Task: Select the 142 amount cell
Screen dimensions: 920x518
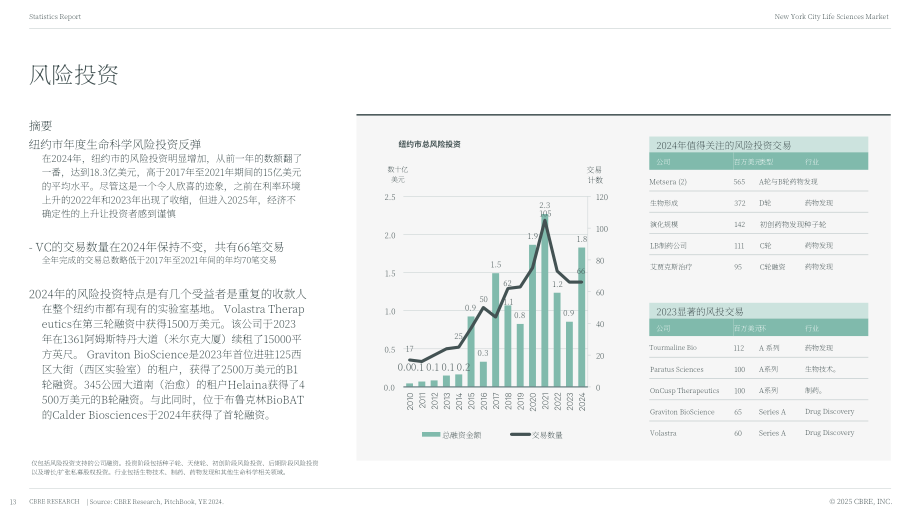Action: [739, 225]
